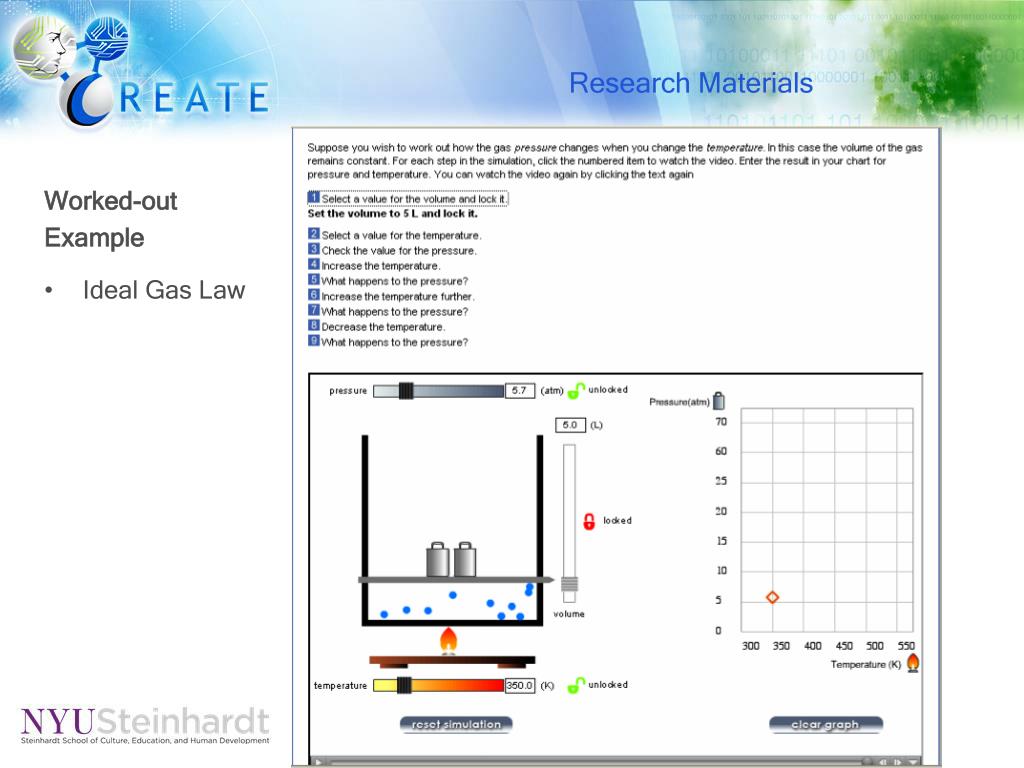Click the weight icon next to Pressure(atm)
This screenshot has height=768, width=1024.
[x=719, y=400]
